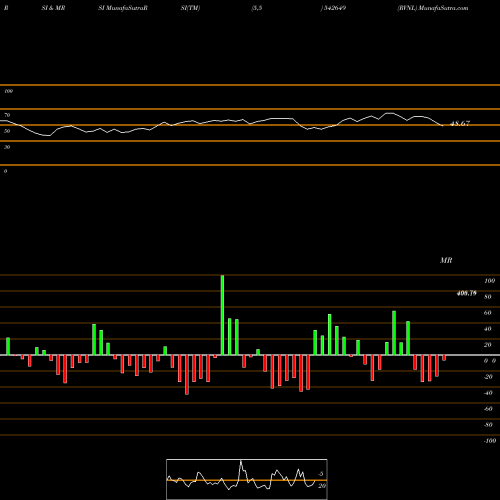Click the 408.79 value on MR panel
This screenshot has height=500, width=500.
466,293
